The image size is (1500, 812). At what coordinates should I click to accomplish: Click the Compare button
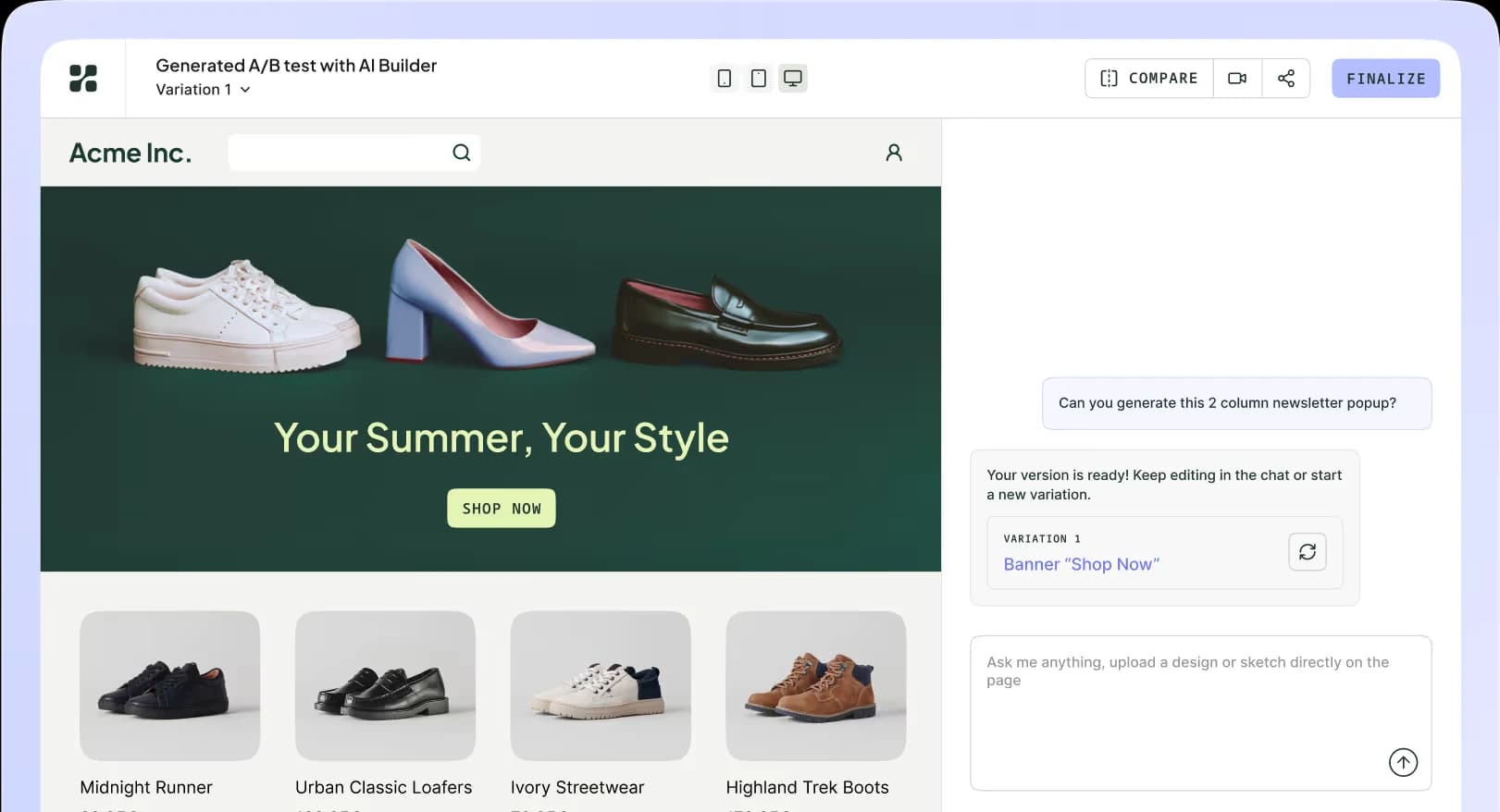(x=1149, y=79)
